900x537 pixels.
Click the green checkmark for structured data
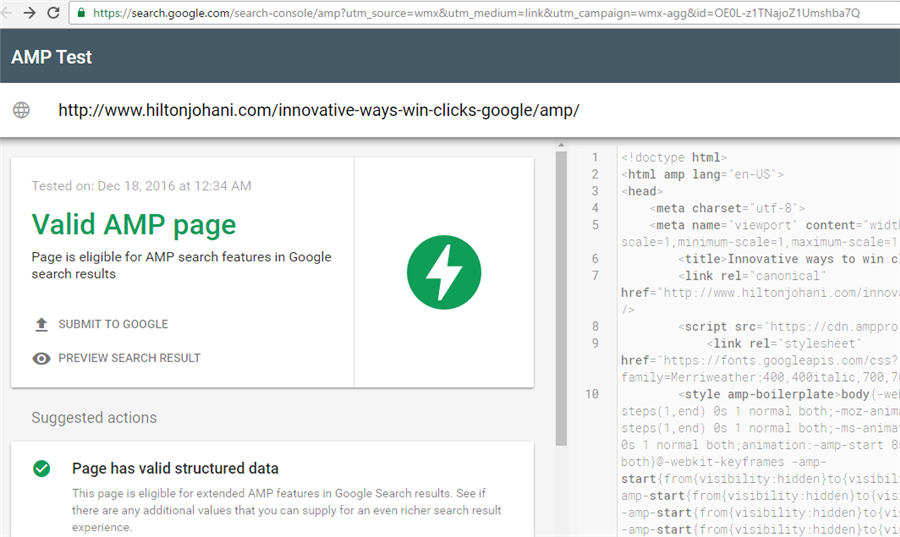click(41, 469)
